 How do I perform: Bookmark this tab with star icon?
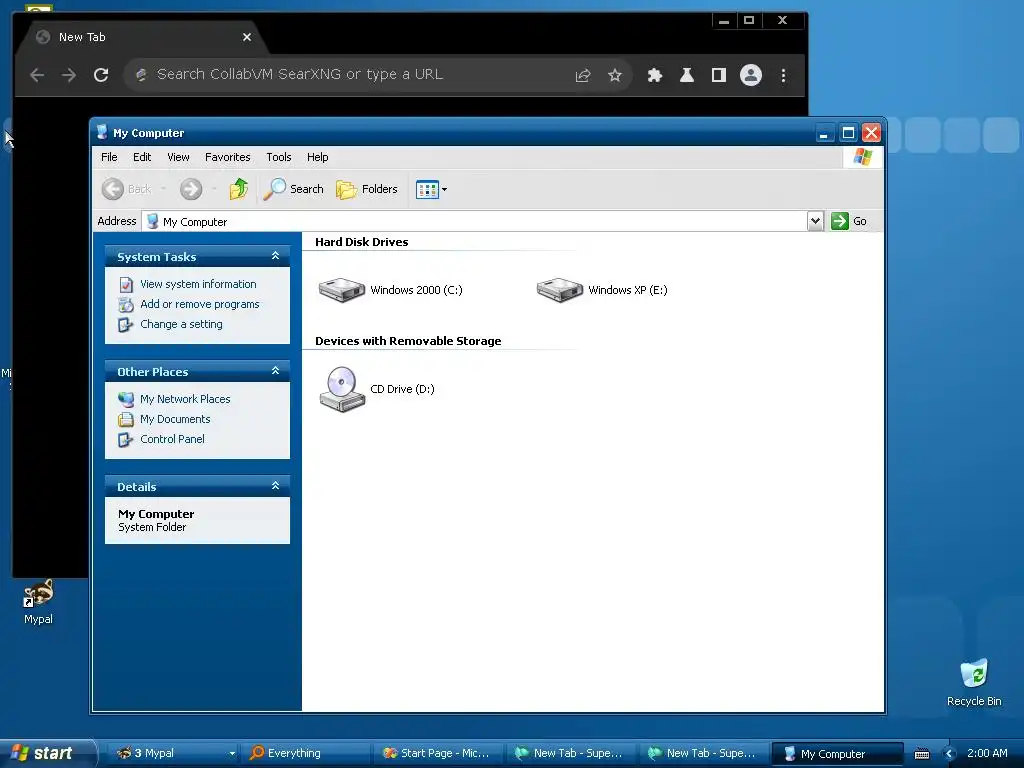(615, 76)
